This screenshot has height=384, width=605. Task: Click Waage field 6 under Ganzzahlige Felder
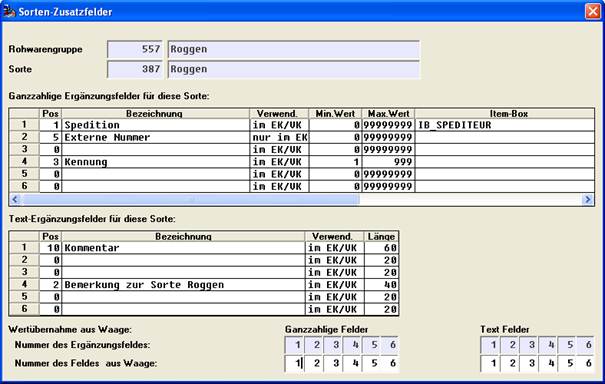coord(390,363)
